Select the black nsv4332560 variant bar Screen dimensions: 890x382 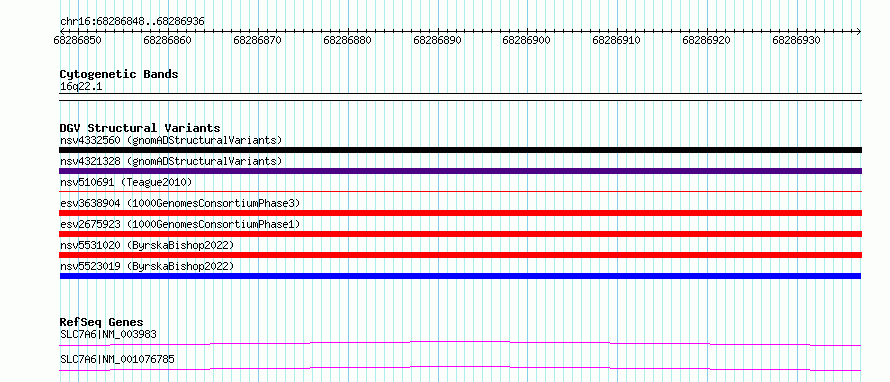point(460,150)
